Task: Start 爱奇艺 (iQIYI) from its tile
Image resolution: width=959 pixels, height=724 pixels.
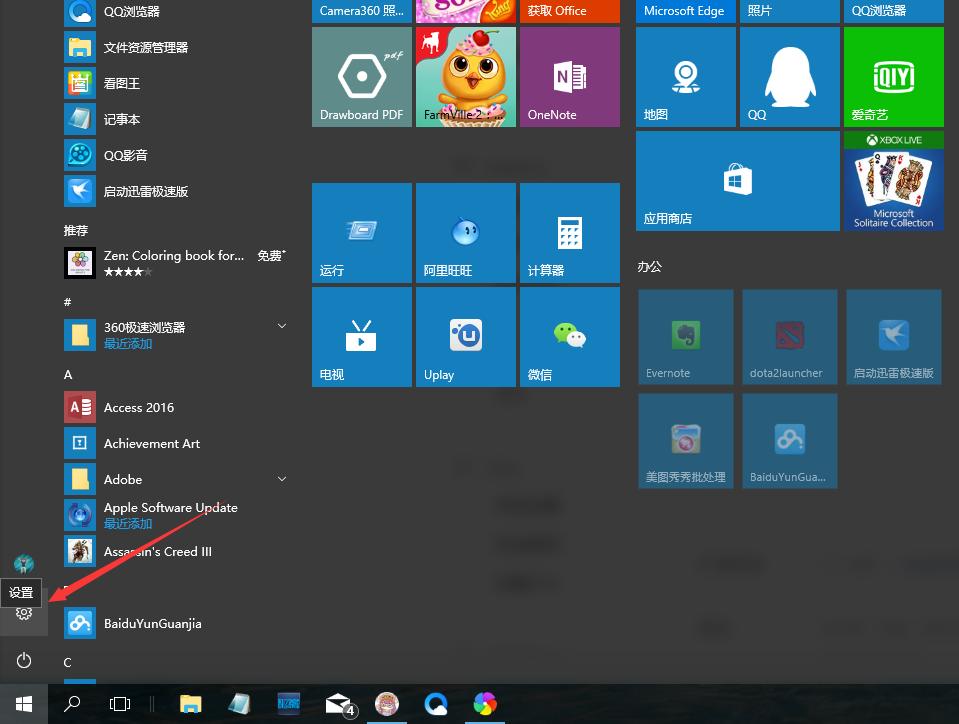Action: tap(893, 76)
